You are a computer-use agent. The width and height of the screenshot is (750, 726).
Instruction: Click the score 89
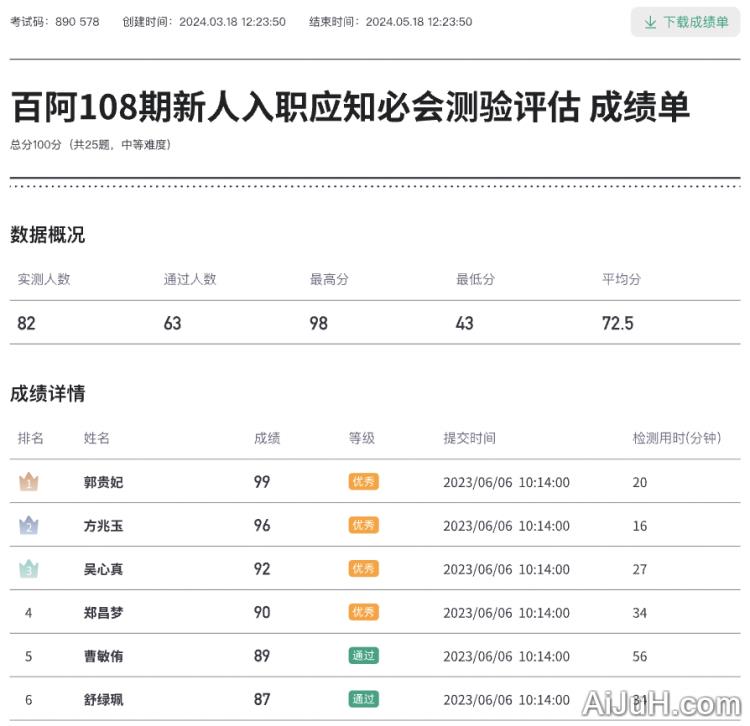262,656
